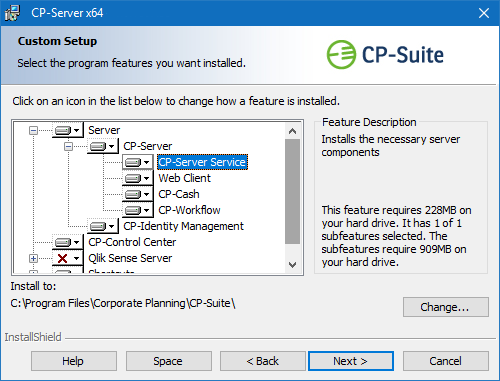Click the Web Client feature drive icon

point(138,178)
